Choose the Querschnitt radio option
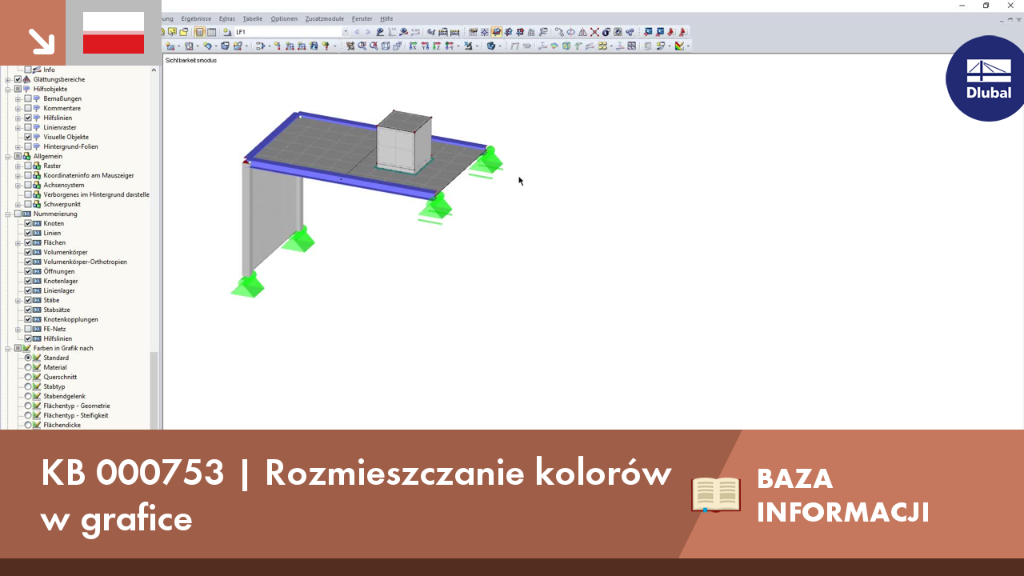The width and height of the screenshot is (1024, 576). 28,377
